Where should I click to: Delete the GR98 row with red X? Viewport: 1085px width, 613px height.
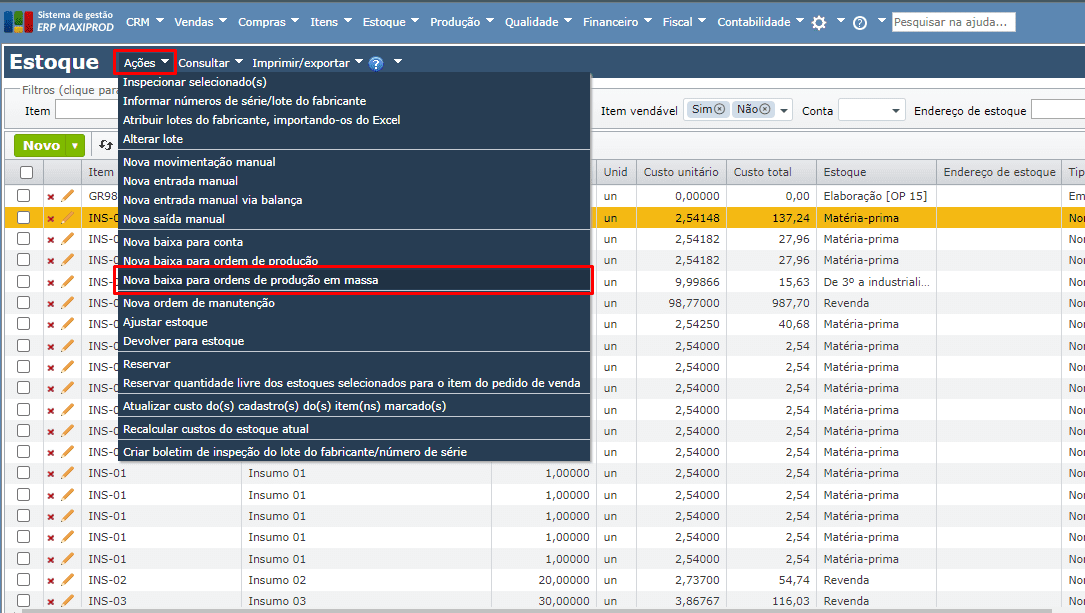point(51,197)
